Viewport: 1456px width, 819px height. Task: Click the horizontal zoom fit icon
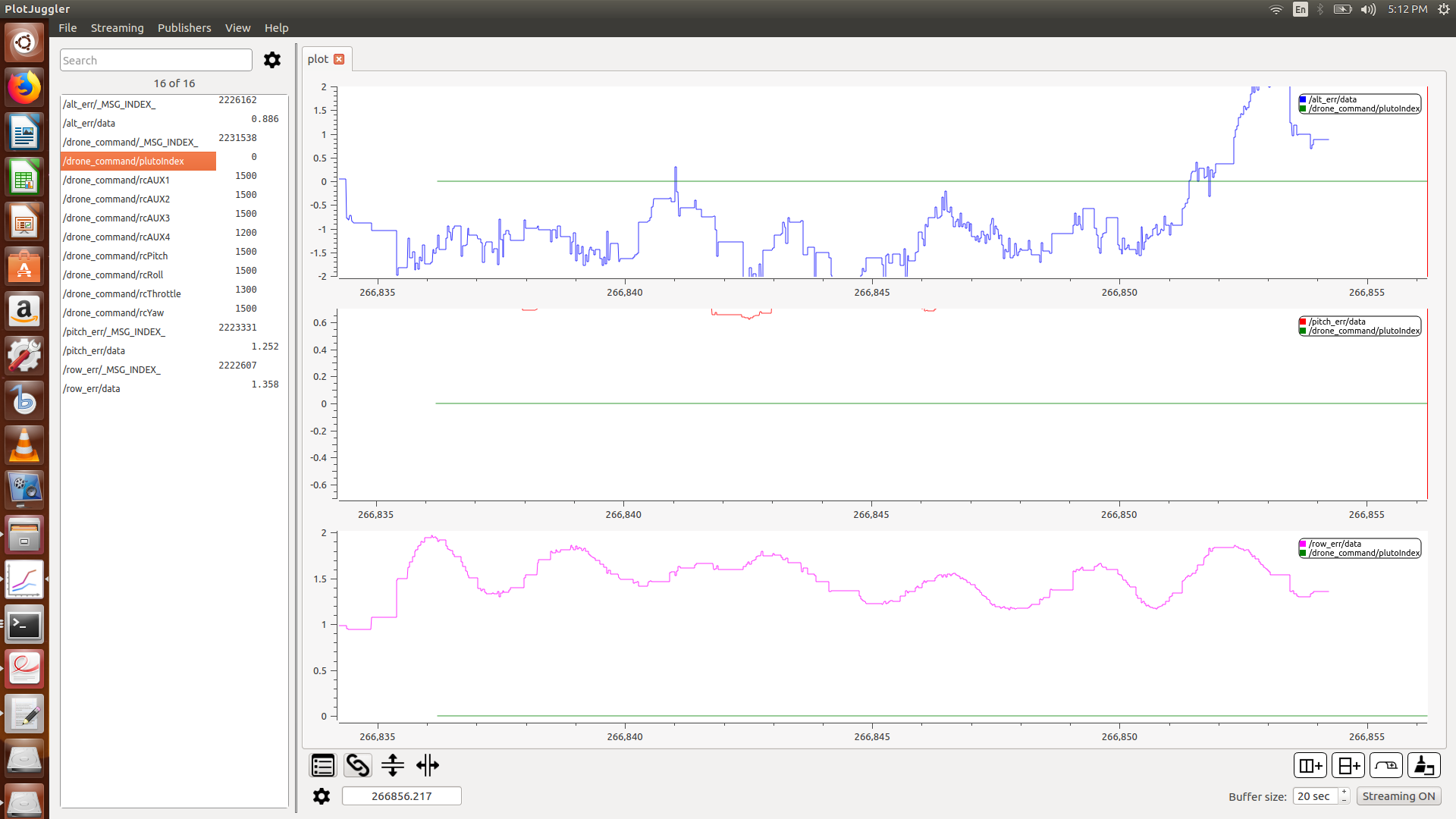[428, 765]
